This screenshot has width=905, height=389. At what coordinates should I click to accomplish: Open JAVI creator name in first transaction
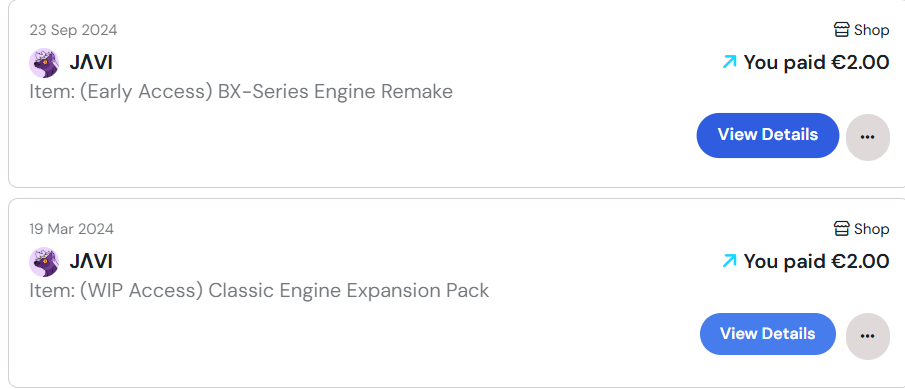[91, 62]
